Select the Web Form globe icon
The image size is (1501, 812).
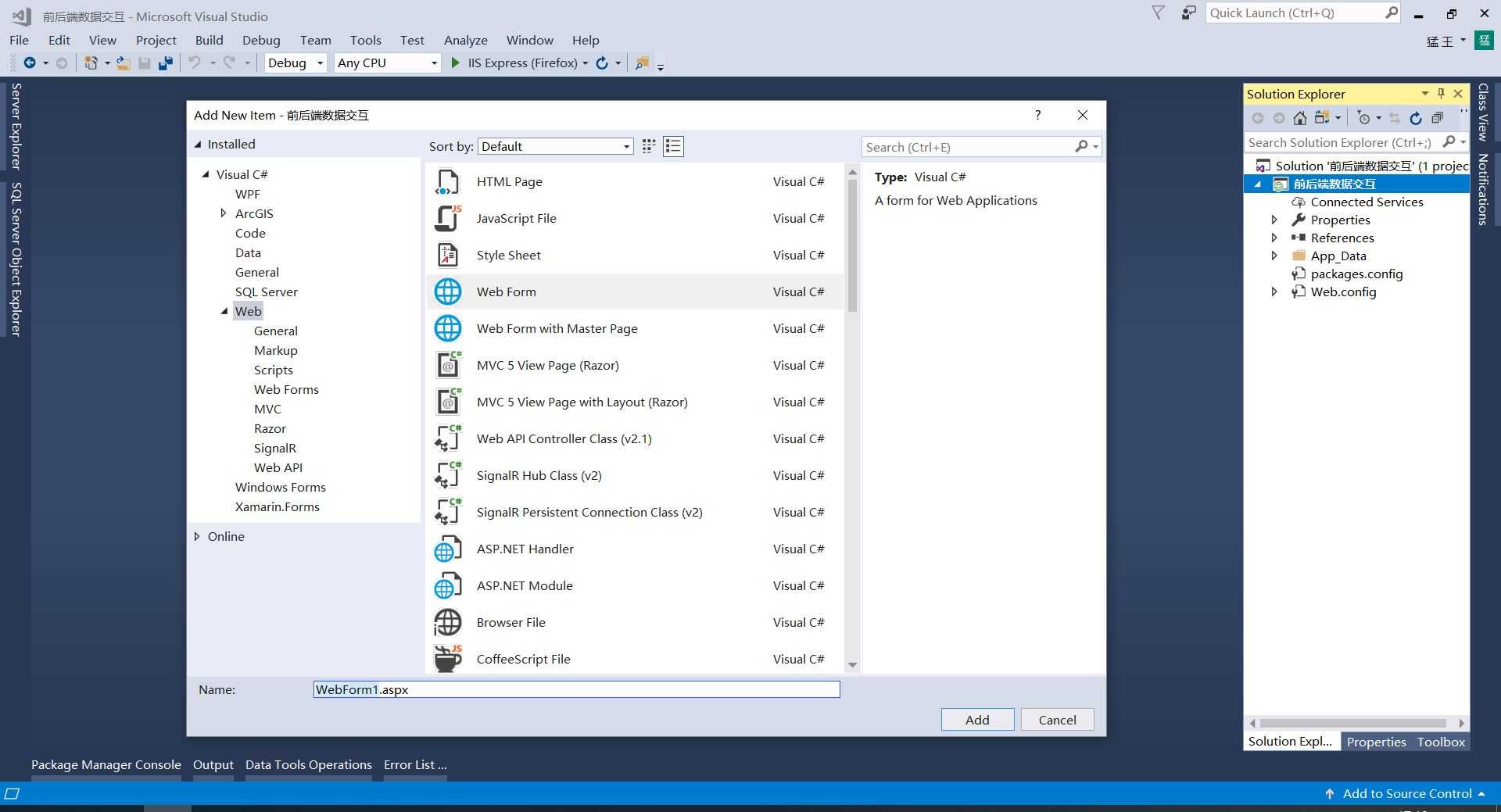[x=447, y=292]
